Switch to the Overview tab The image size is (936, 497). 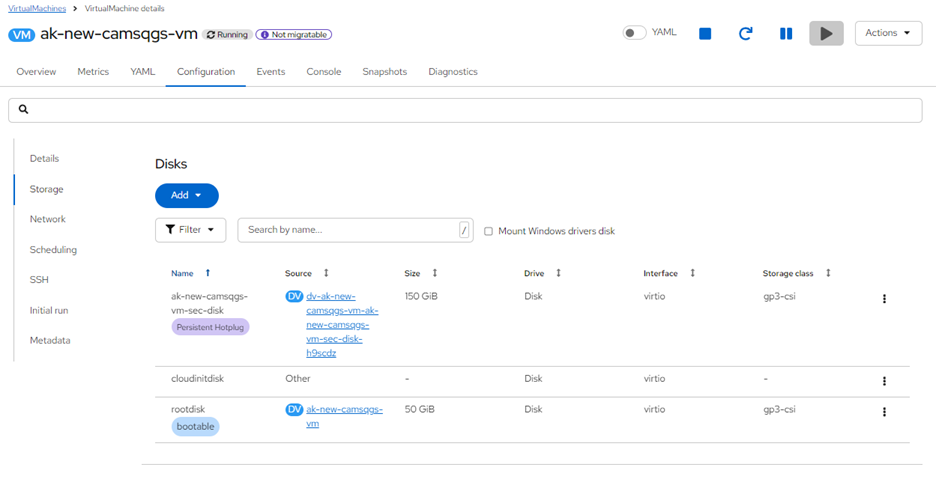pos(36,72)
